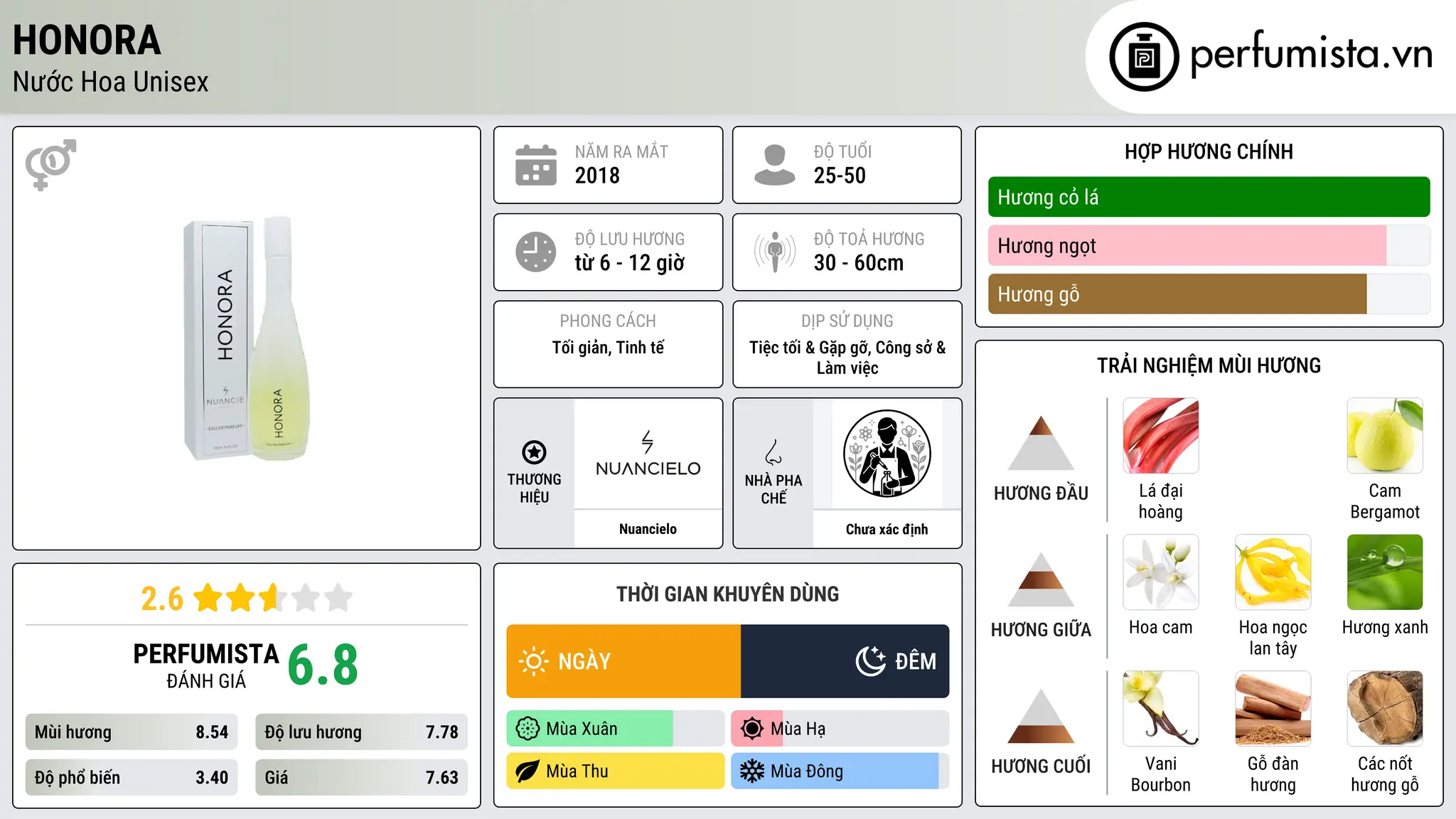Open the Cam Bergamot note image
The width and height of the screenshot is (1456, 819).
click(1385, 435)
